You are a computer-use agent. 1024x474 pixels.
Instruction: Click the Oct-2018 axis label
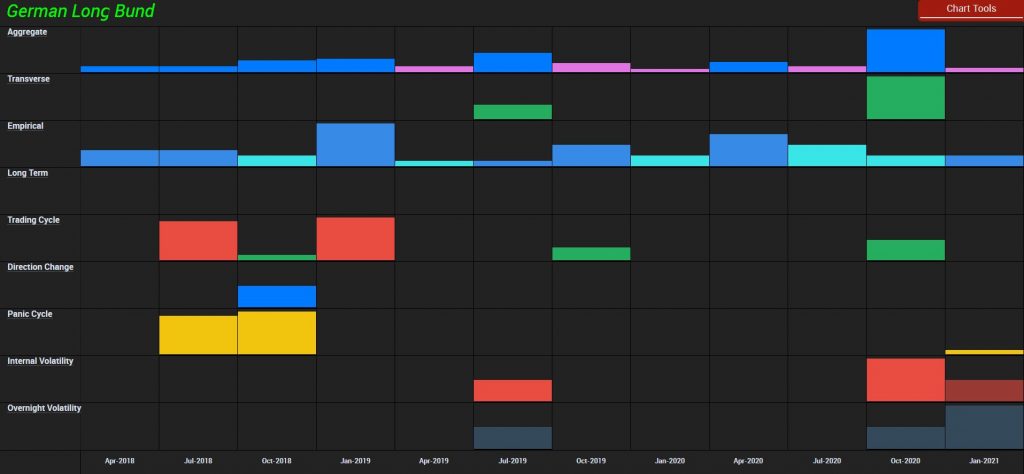point(276,461)
